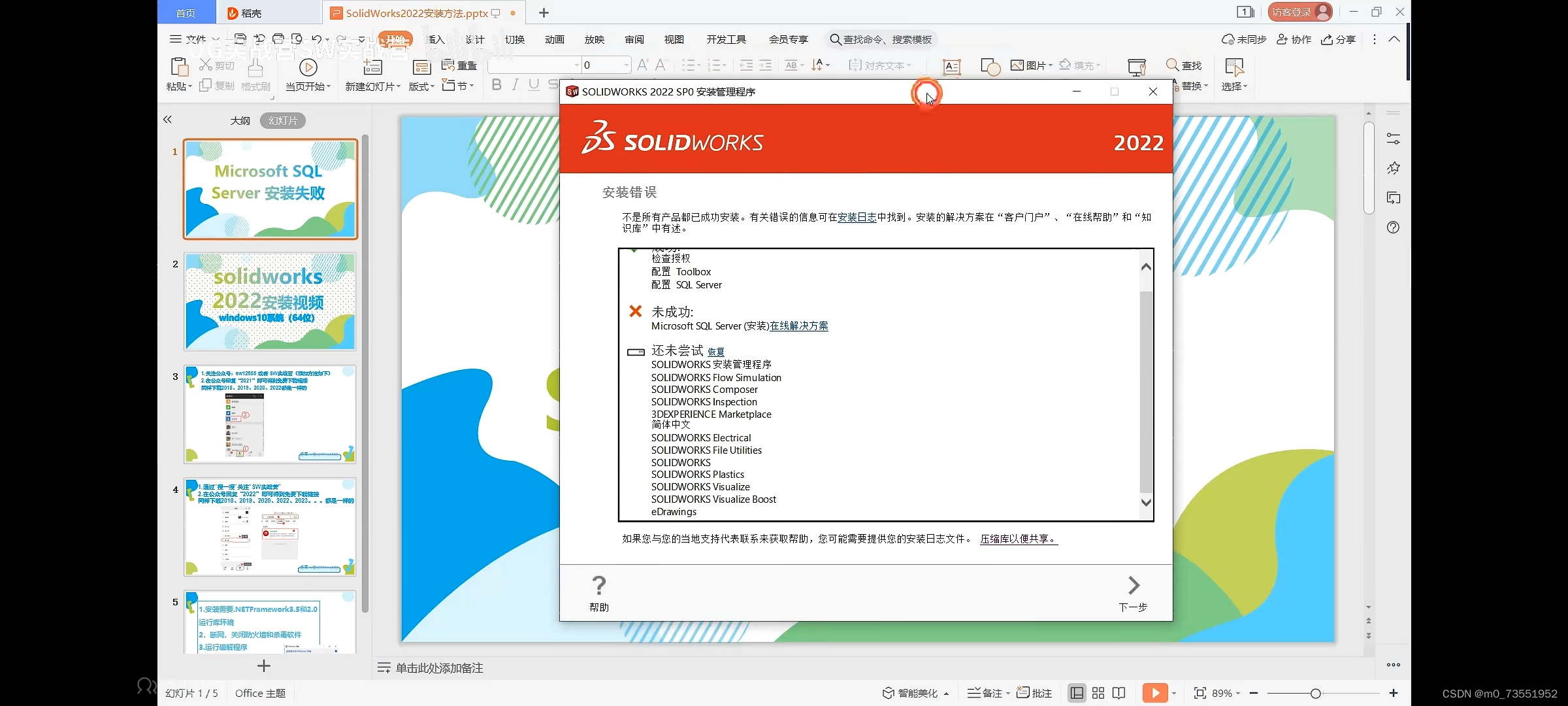Click the 在线解决方案 online solution link

[x=798, y=326]
